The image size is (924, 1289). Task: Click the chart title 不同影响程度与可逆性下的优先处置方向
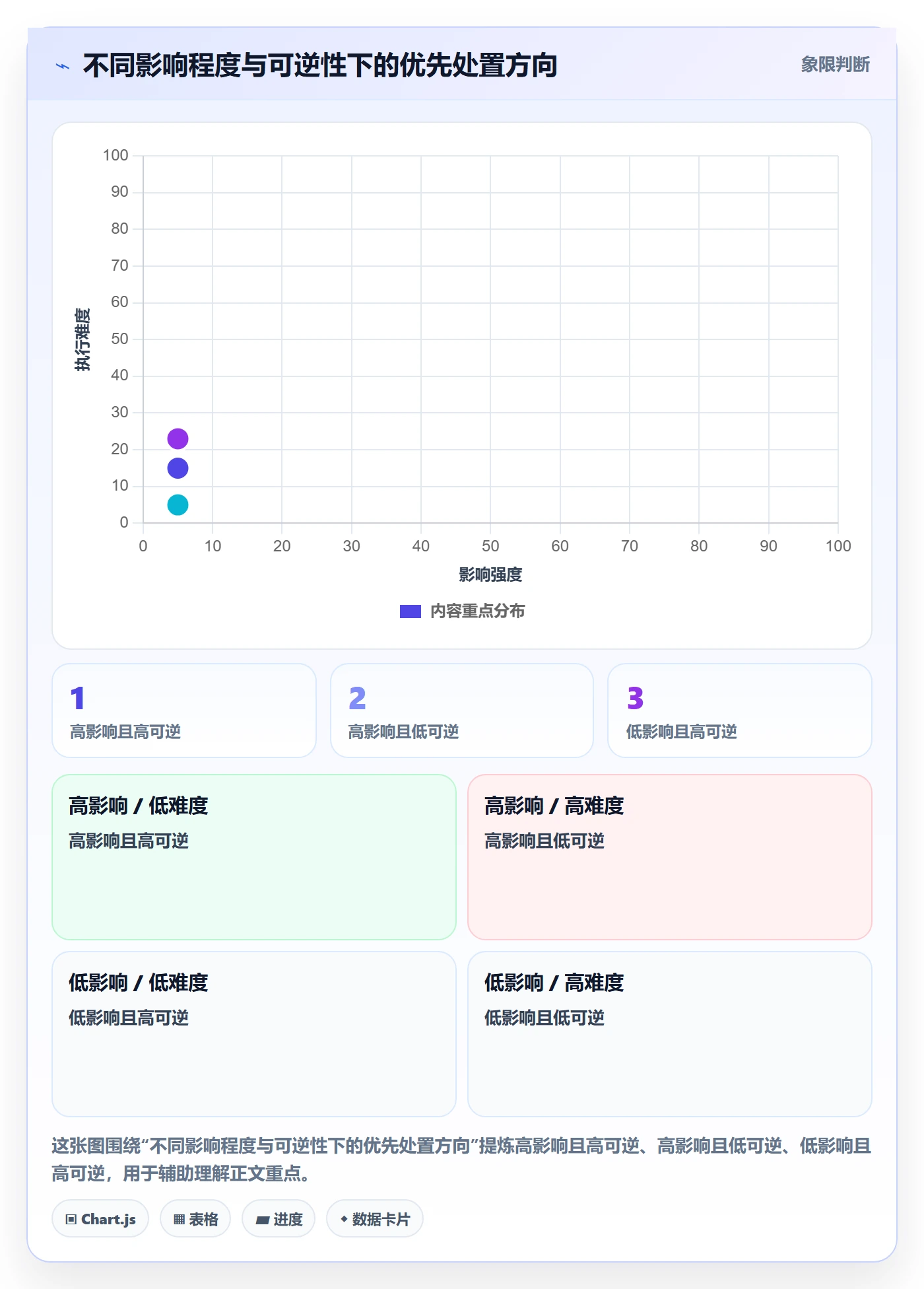[320, 65]
